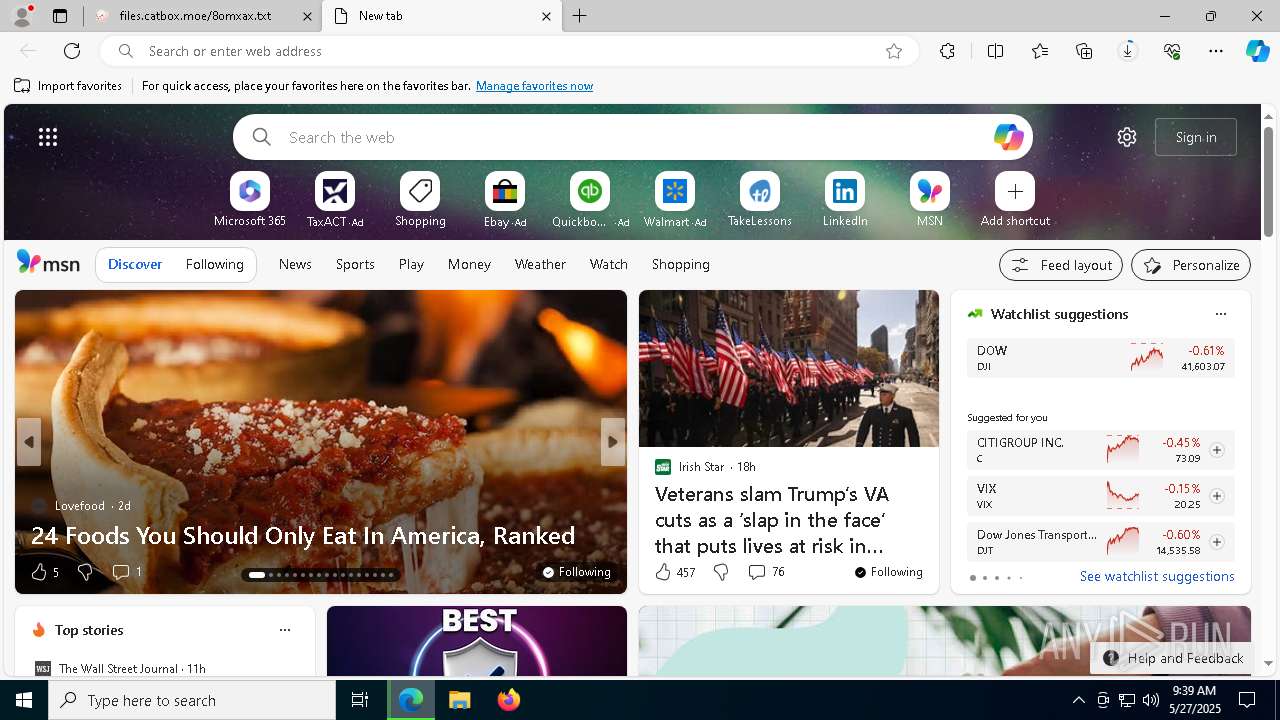The width and height of the screenshot is (1280, 720).
Task: Open the Settings and more menu
Action: (x=1216, y=51)
